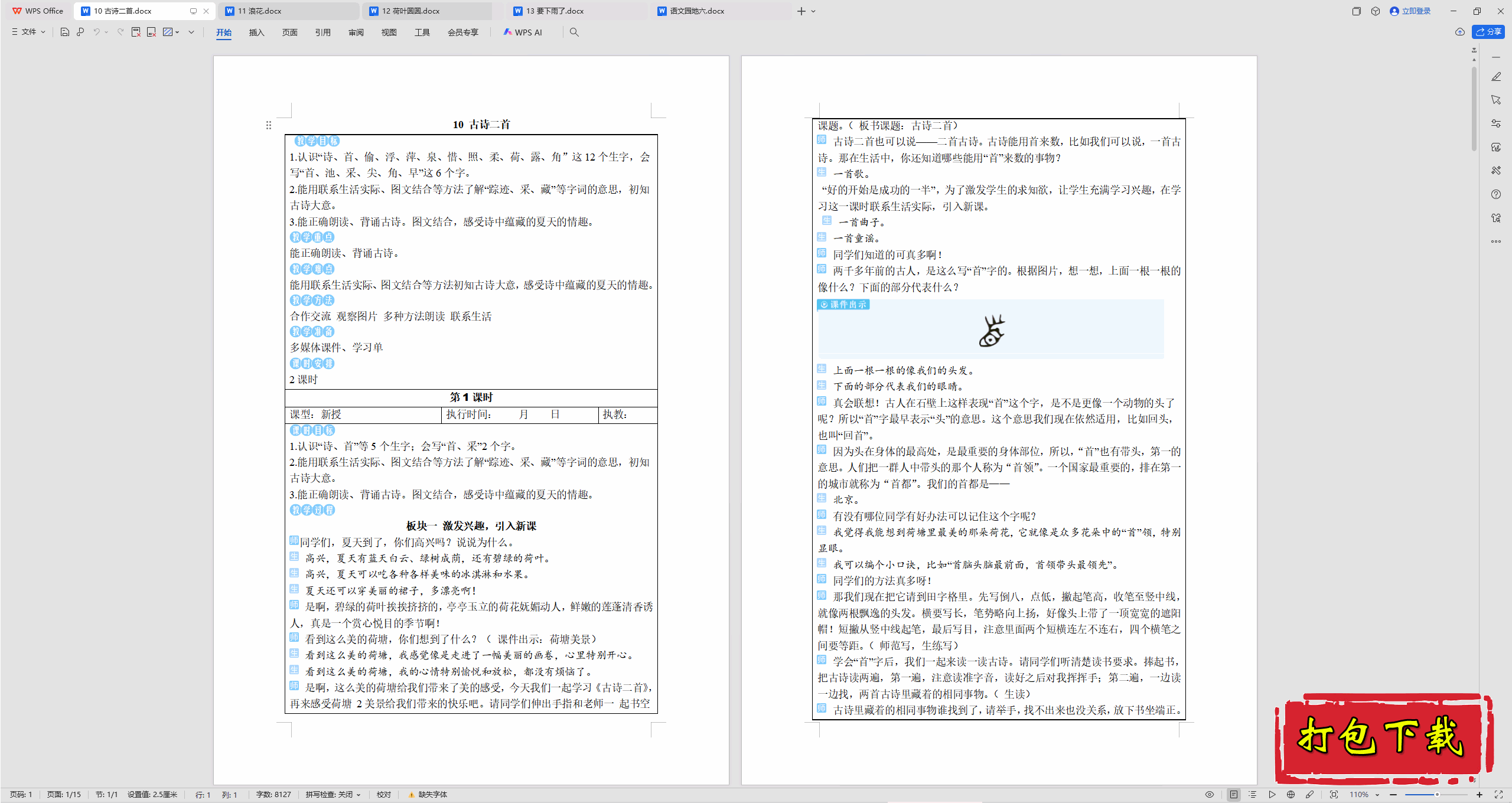Click the help question mark in sidebar

click(1495, 194)
